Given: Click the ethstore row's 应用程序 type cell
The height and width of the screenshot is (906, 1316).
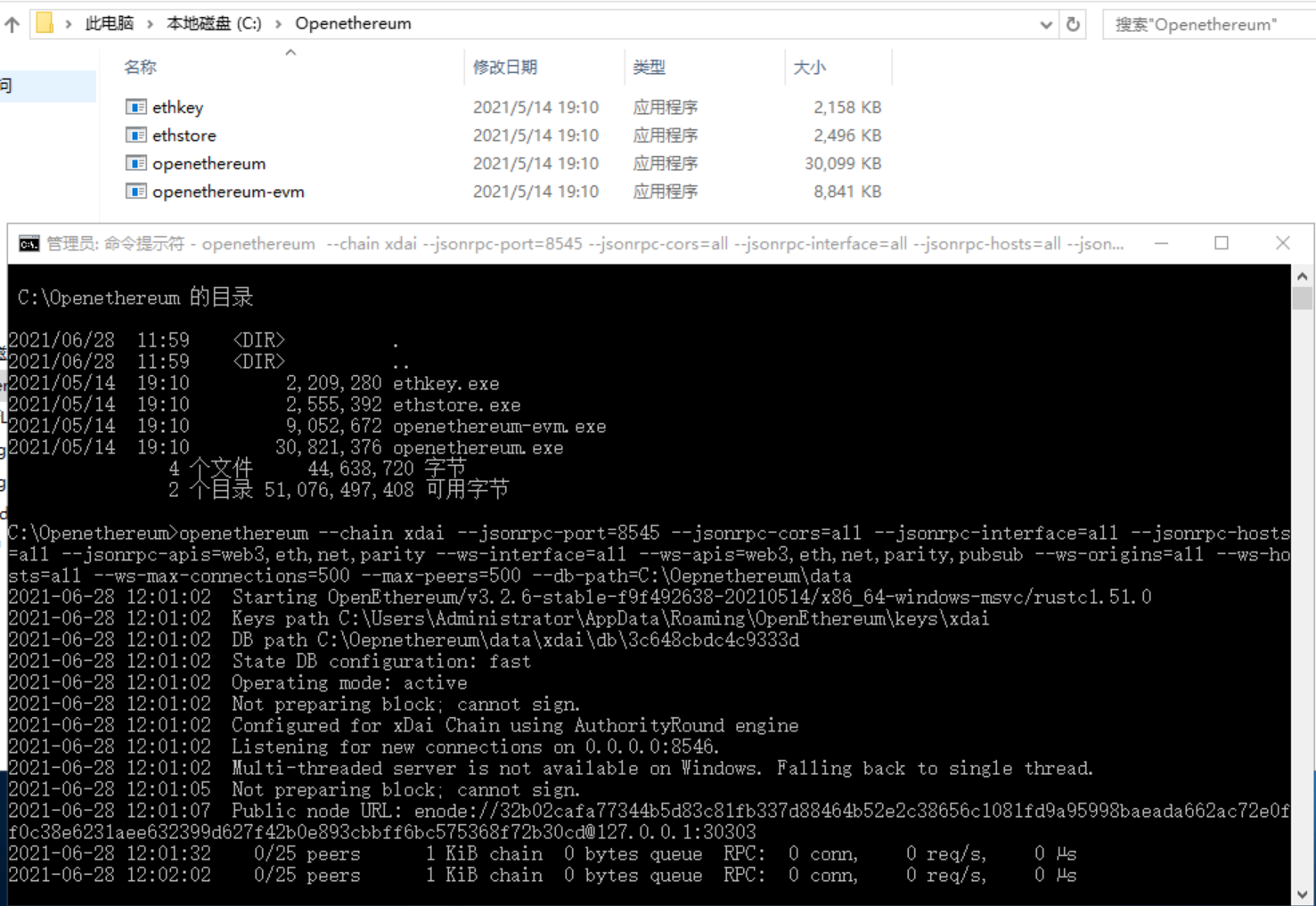Looking at the screenshot, I should (665, 135).
